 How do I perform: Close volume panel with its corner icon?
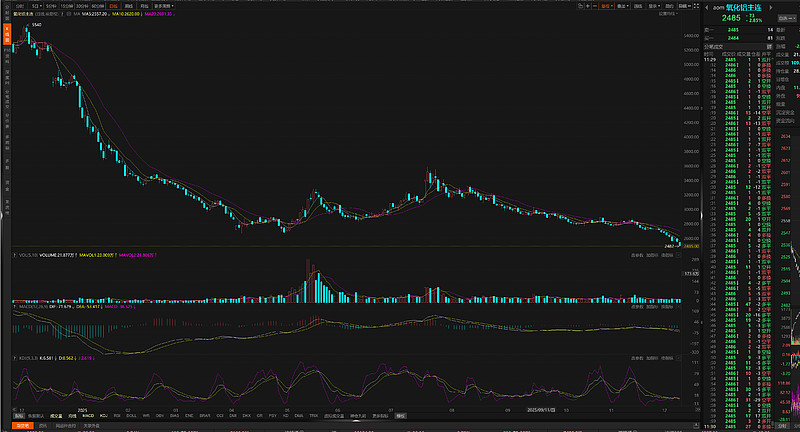coord(679,255)
